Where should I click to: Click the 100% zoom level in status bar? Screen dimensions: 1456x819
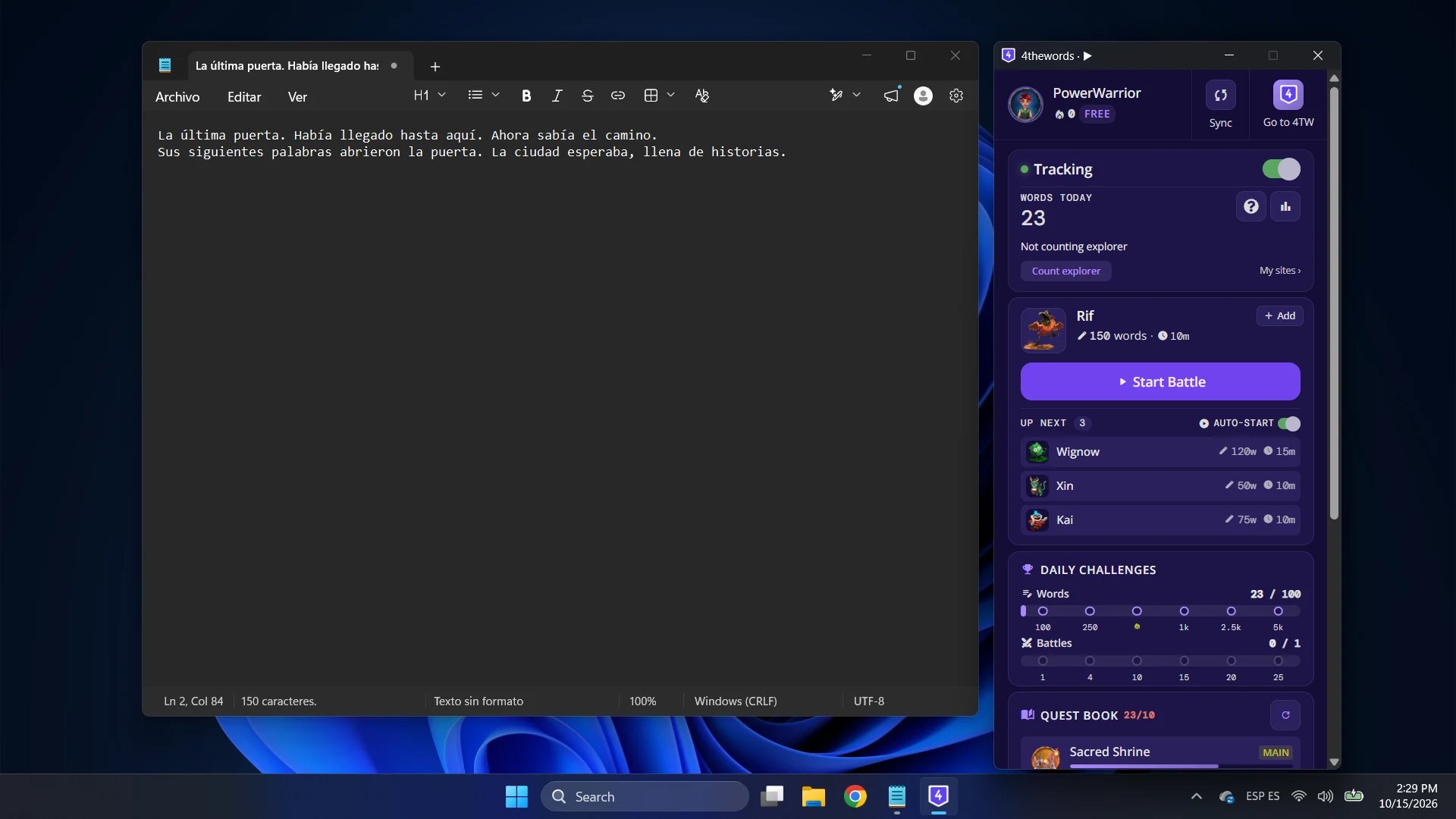click(x=642, y=701)
